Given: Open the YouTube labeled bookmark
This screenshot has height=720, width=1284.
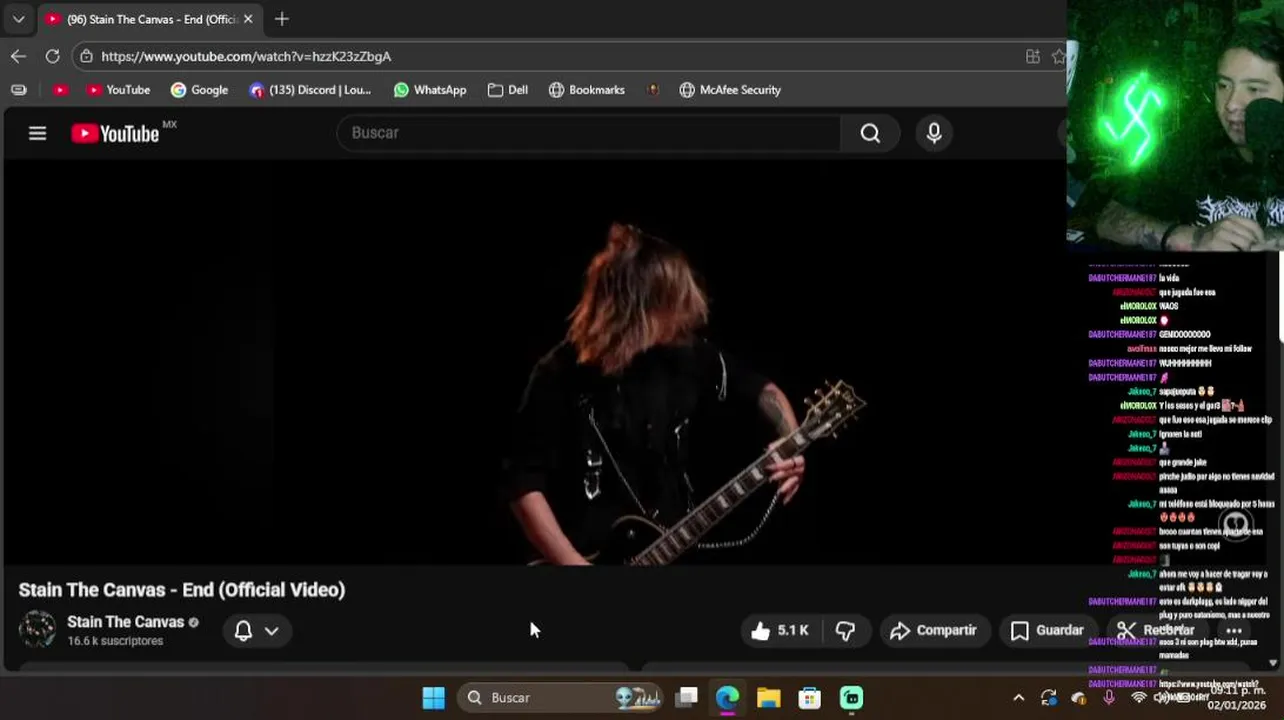Looking at the screenshot, I should coord(118,90).
